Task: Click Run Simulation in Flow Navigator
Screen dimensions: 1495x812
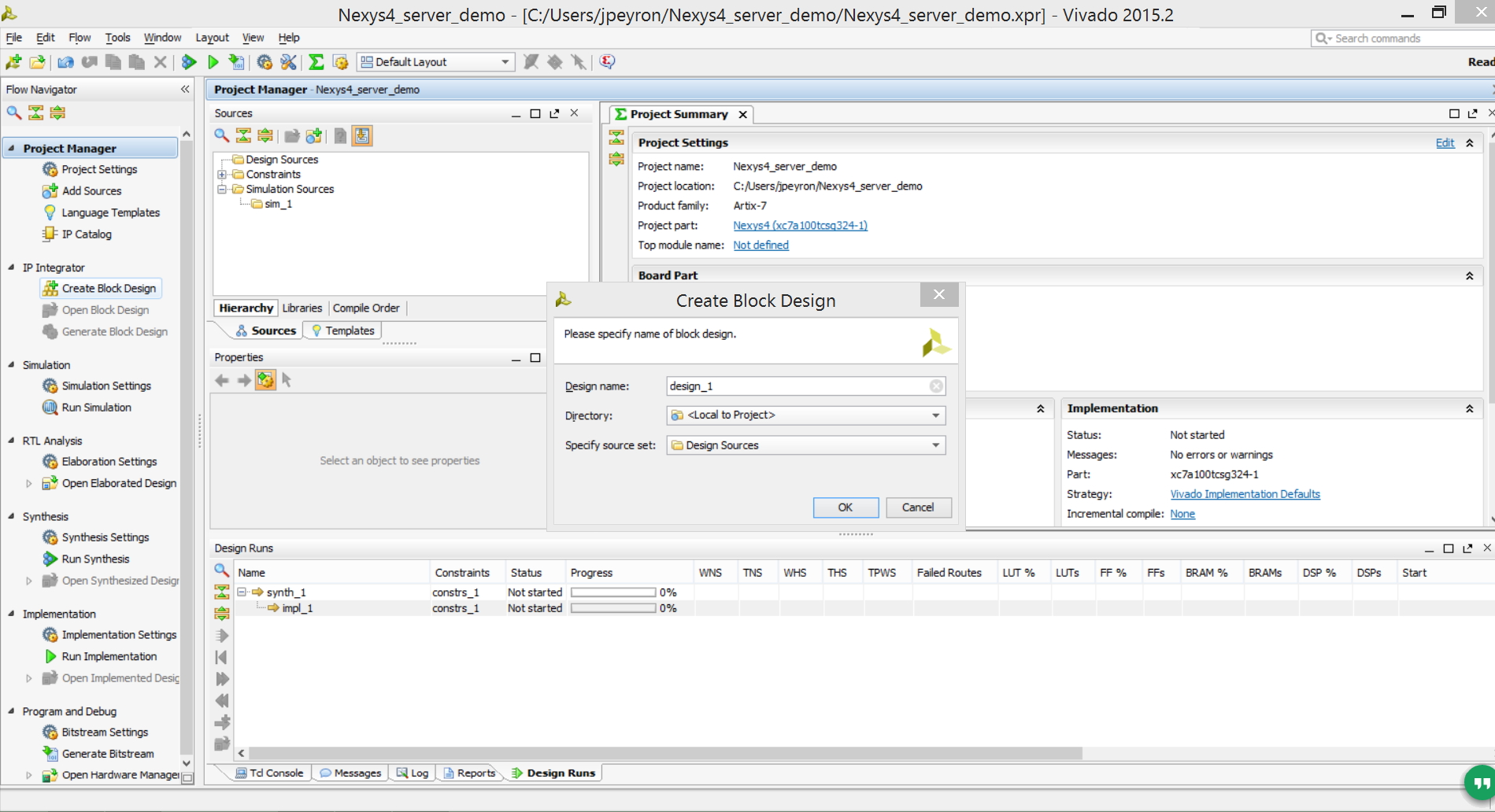Action: [x=87, y=408]
